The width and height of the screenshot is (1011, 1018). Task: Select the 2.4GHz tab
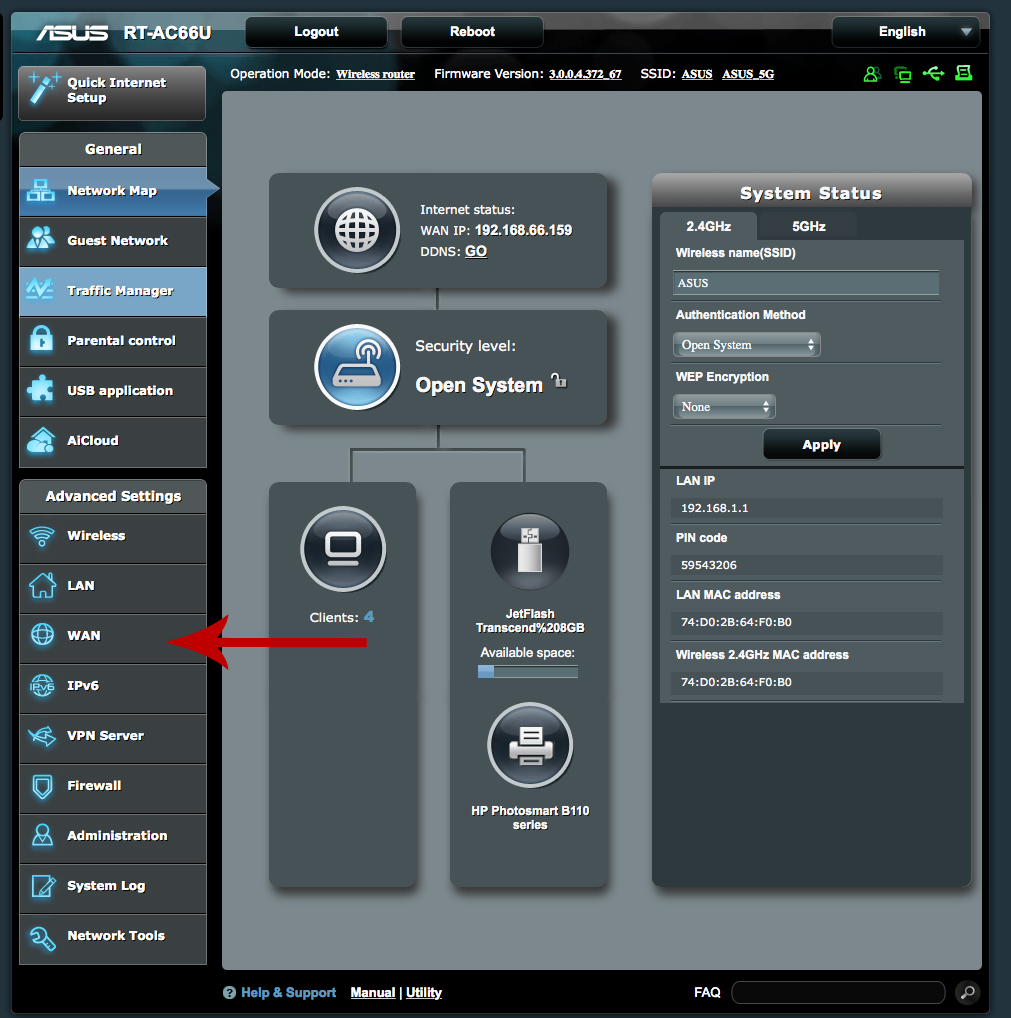coord(707,226)
